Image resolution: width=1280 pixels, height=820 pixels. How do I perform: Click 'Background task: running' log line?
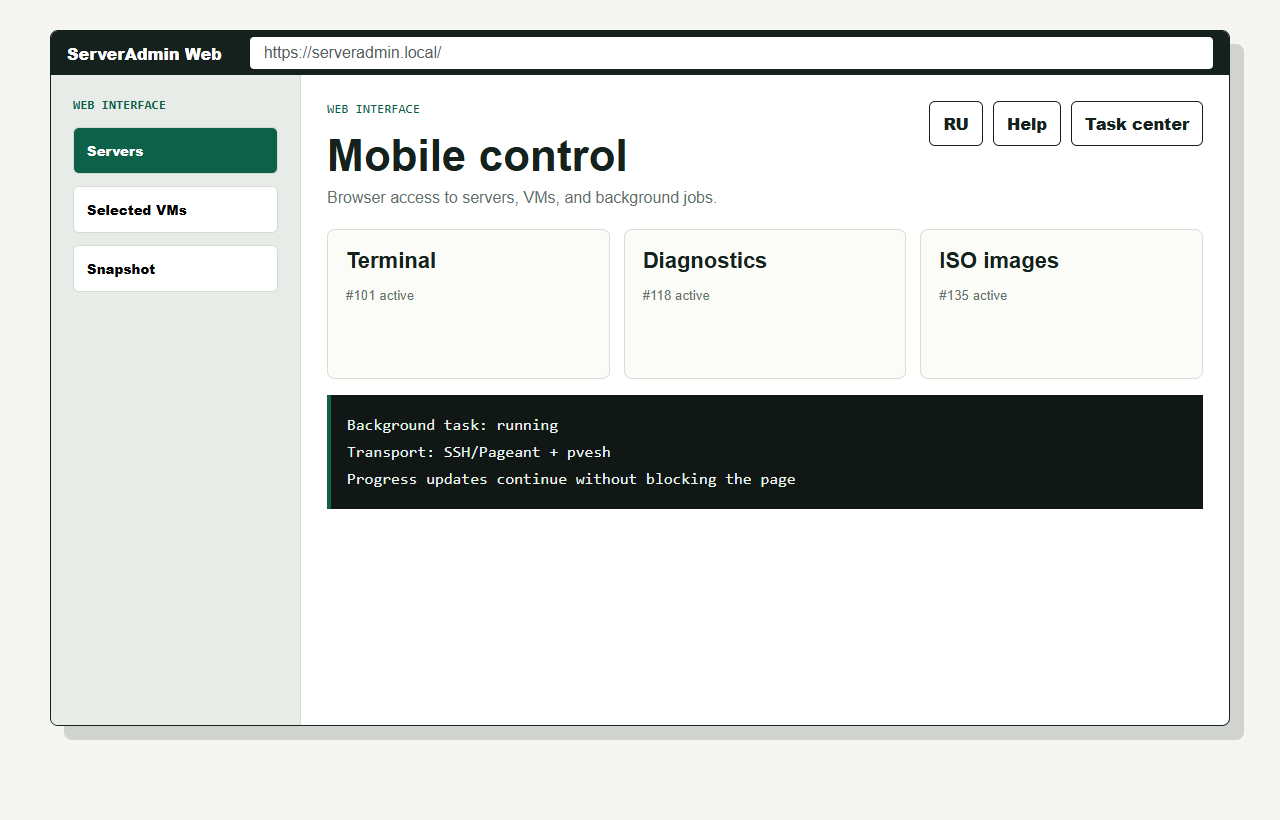click(452, 425)
